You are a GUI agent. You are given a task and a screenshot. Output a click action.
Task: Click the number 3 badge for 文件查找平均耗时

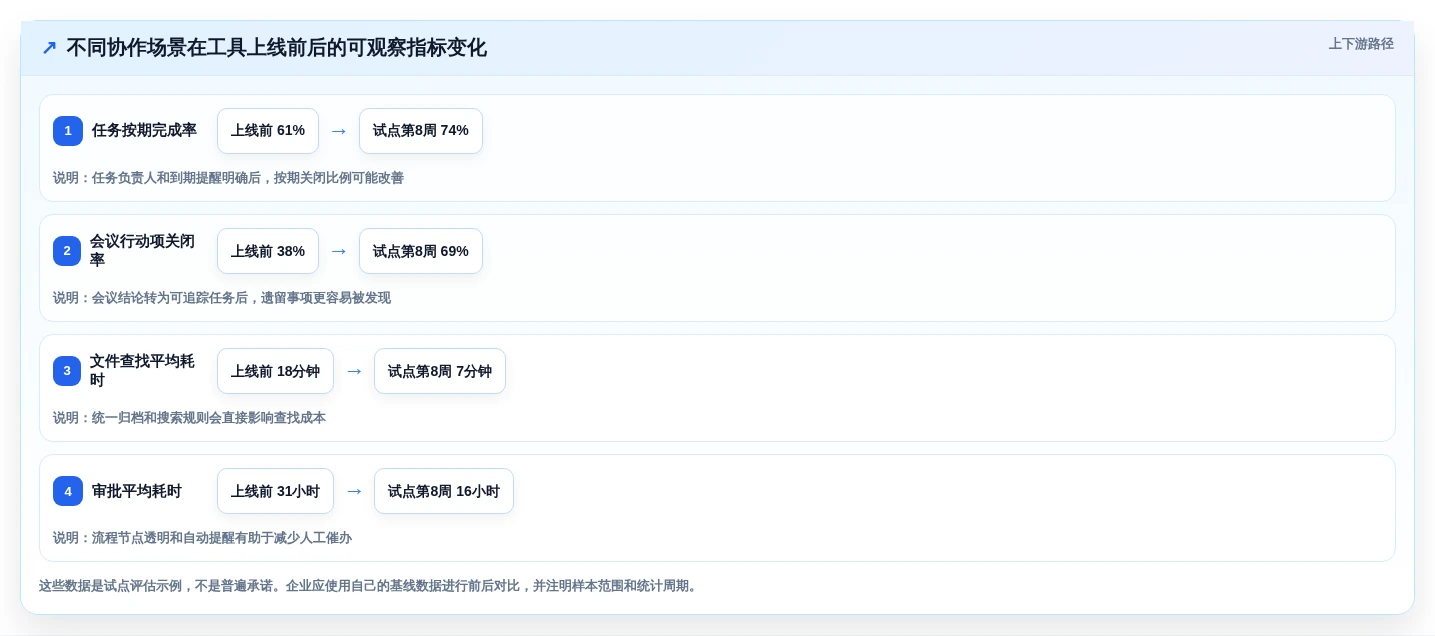[67, 371]
